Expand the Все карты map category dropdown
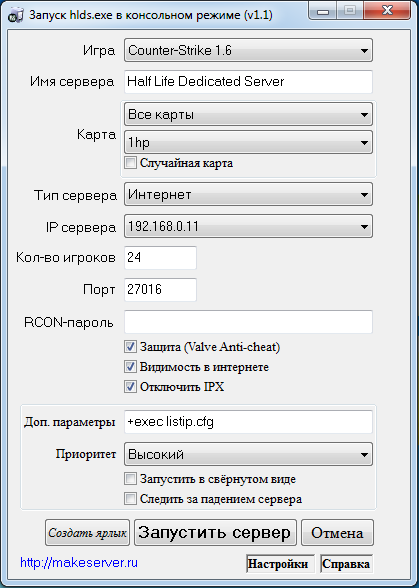Image resolution: width=419 pixels, height=588 pixels. [x=248, y=114]
